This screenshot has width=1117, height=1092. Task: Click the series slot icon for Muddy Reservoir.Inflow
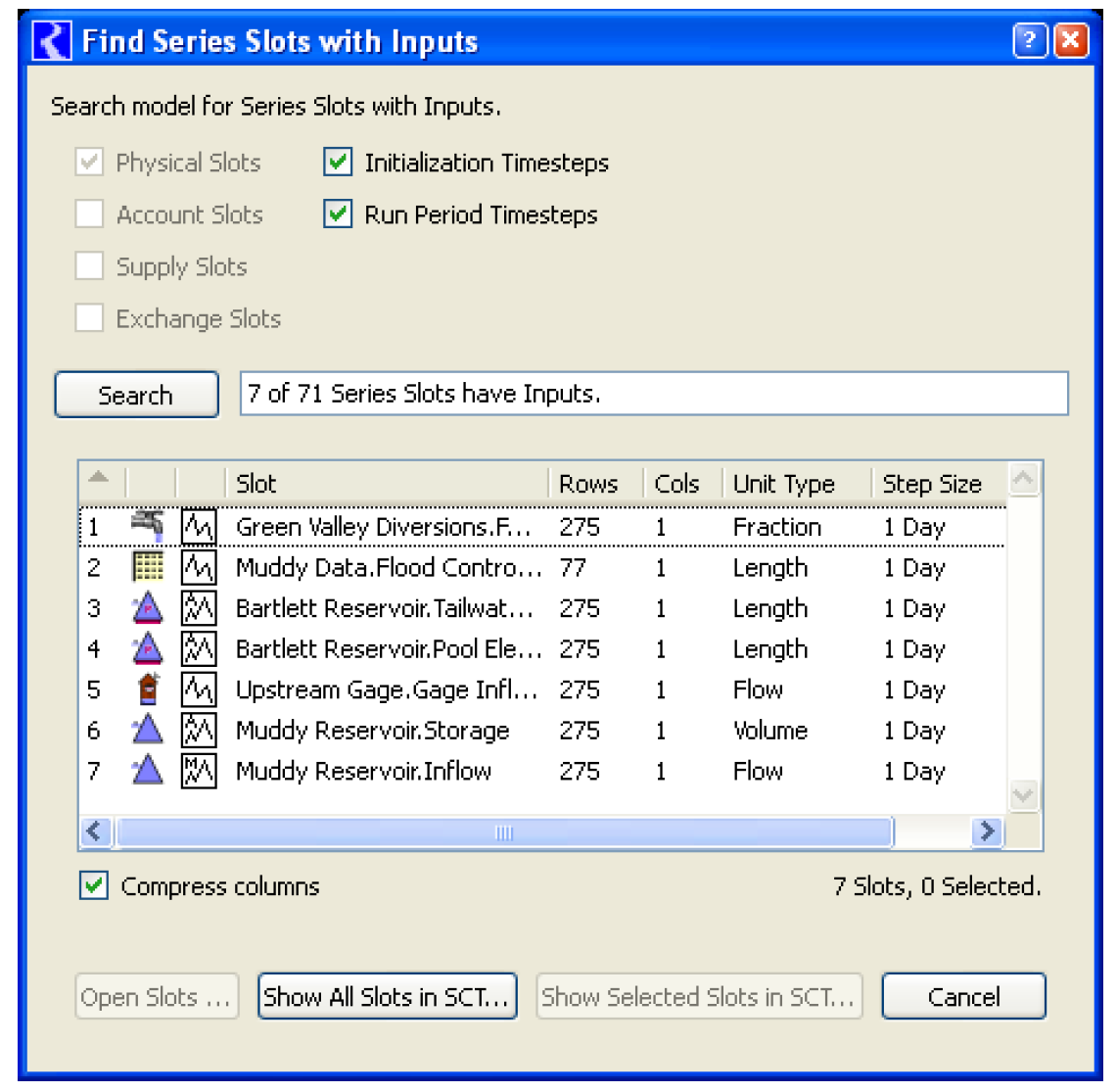point(199,771)
